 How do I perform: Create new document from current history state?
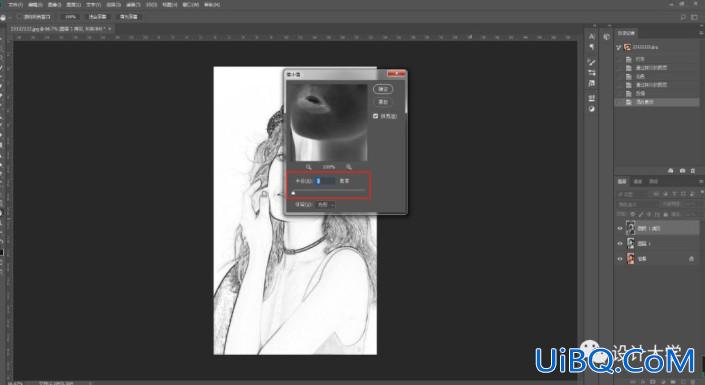point(671,171)
